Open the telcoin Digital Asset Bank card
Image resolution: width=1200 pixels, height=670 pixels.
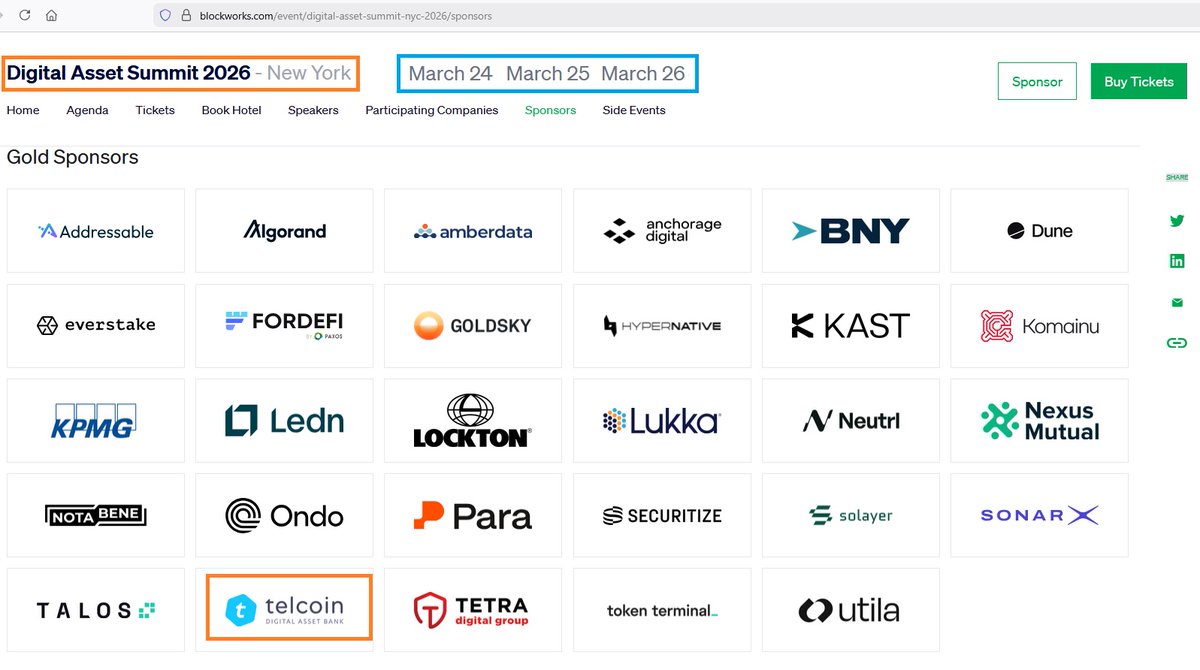click(284, 610)
